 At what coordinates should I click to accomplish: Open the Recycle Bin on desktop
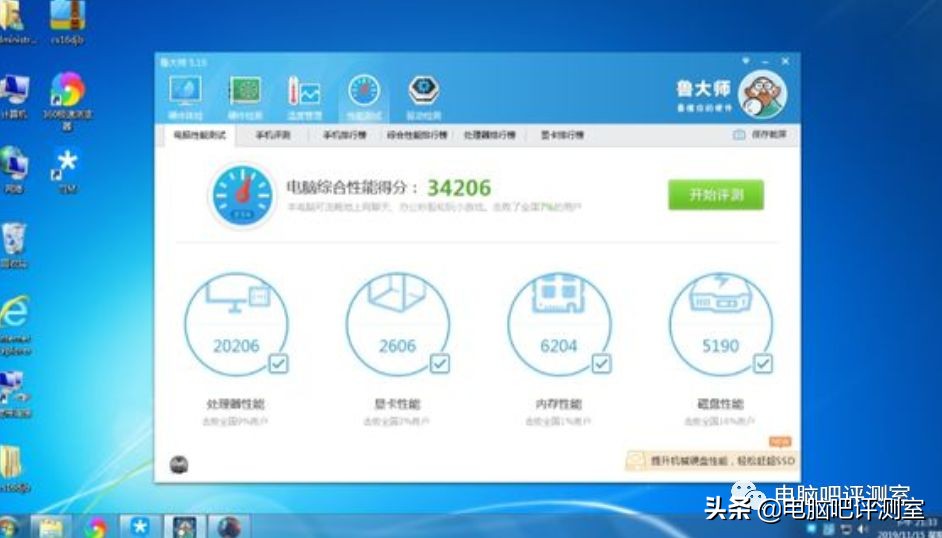coord(13,245)
